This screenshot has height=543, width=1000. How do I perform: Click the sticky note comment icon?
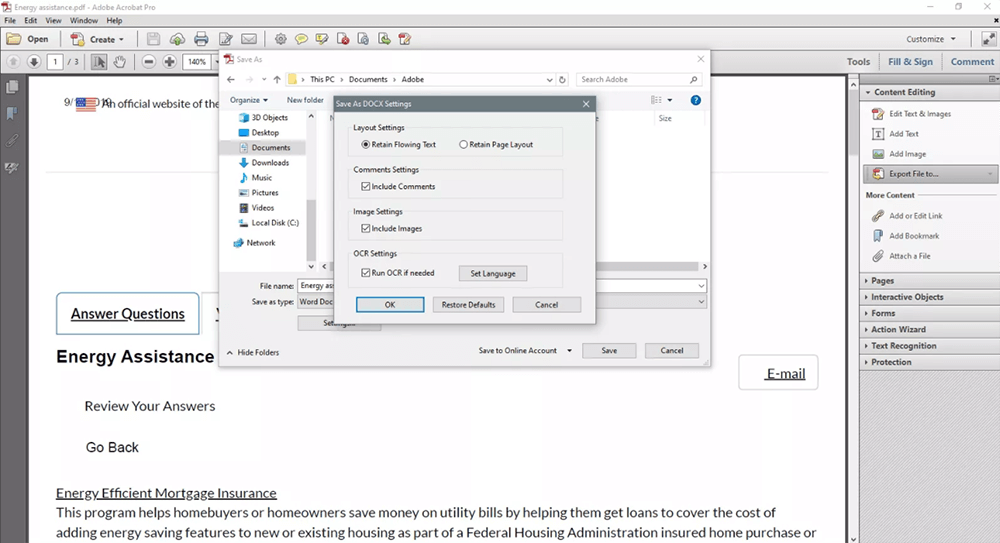[300, 39]
